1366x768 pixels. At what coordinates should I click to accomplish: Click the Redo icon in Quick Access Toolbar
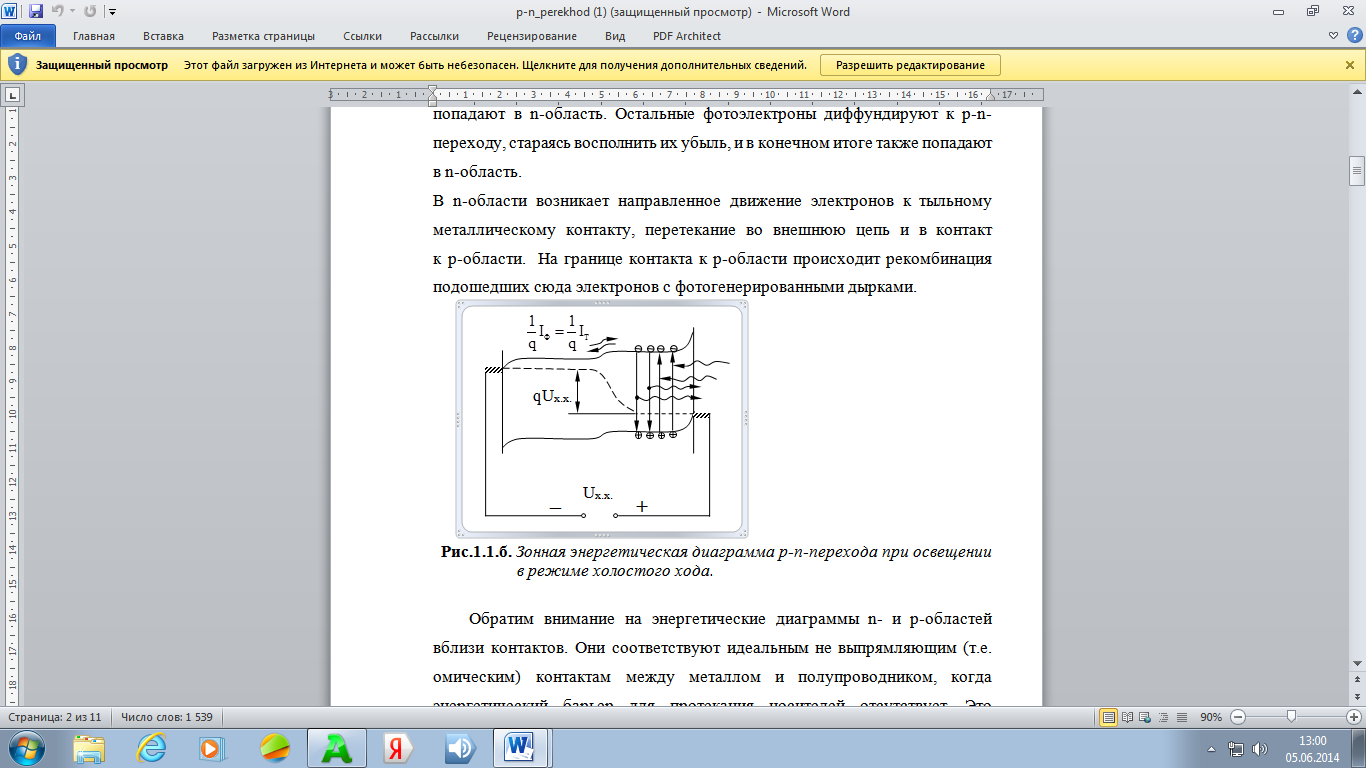(90, 11)
